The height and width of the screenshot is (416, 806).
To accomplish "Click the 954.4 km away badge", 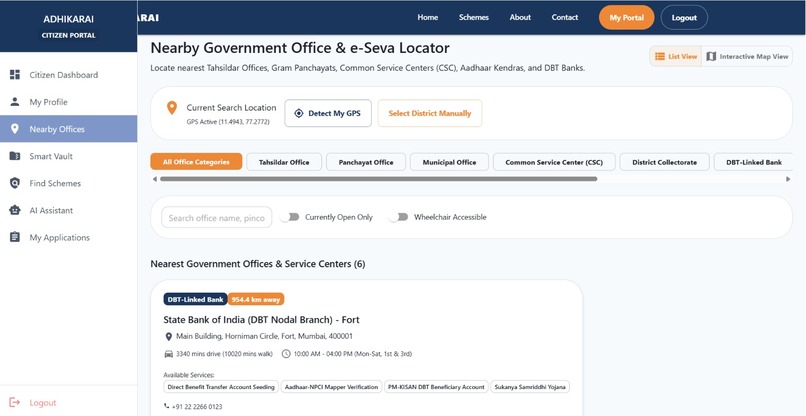I will pyautogui.click(x=256, y=299).
